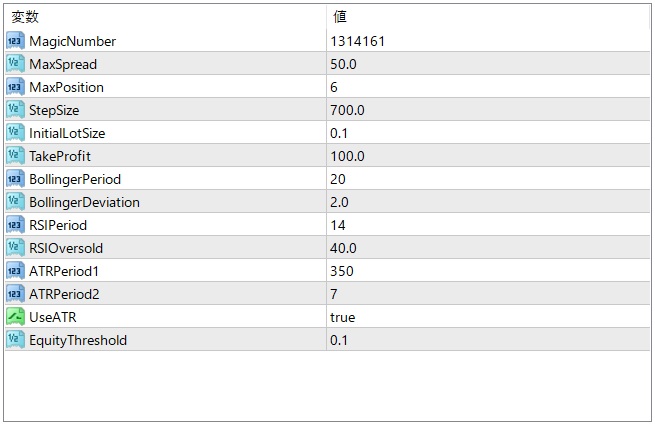Click the green boolean icon beside UseATR
This screenshot has height=425, width=655.
click(x=15, y=317)
